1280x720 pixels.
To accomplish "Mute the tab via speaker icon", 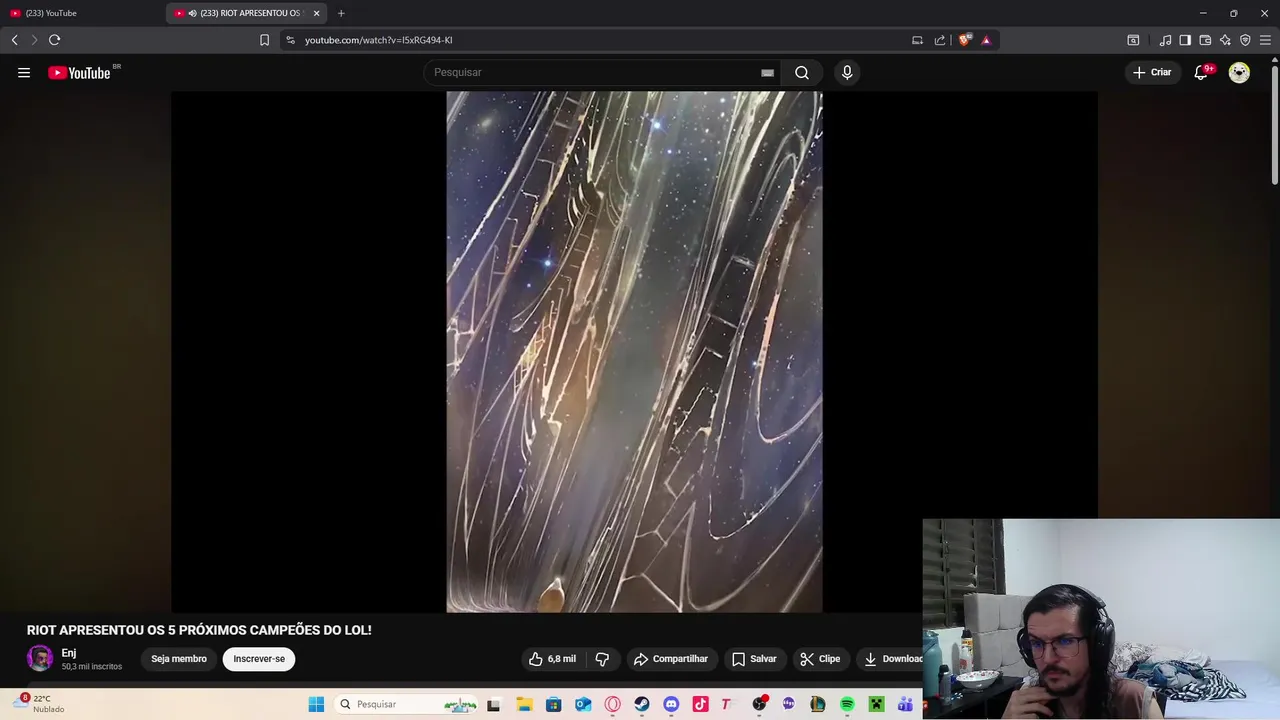I will (192, 13).
